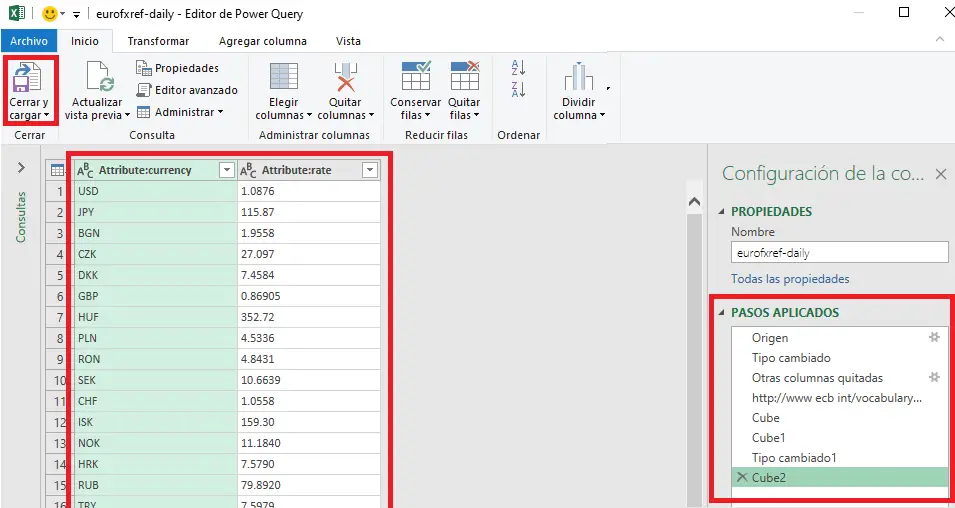Click the Attribute:currency data type icon

(85, 171)
